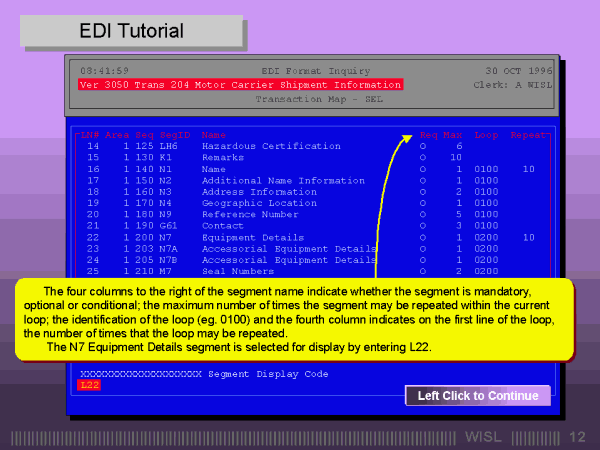
Task: Select the N7 Equipment Details row
Action: tap(244, 237)
